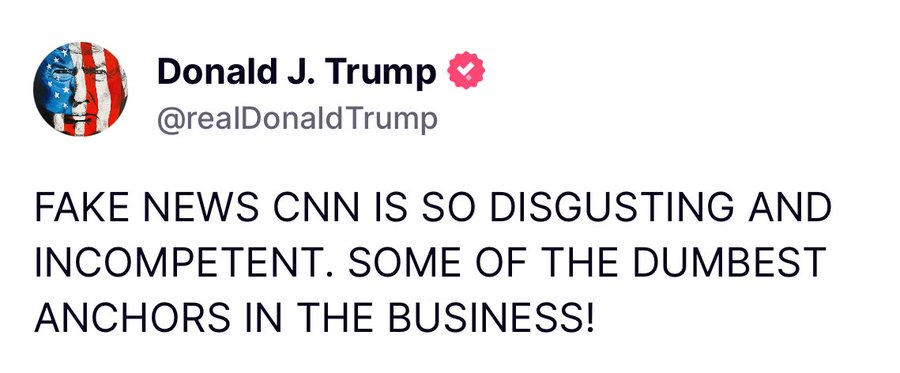Screen dimensions: 900x373
Task: Click the word AND ending first line
Action: tap(789, 208)
